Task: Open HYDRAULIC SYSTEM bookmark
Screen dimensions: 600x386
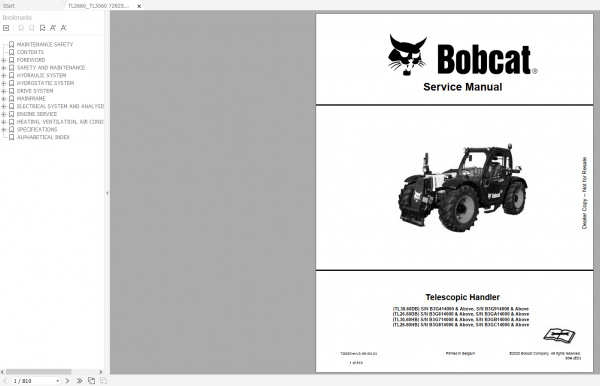Action: tap(41, 75)
